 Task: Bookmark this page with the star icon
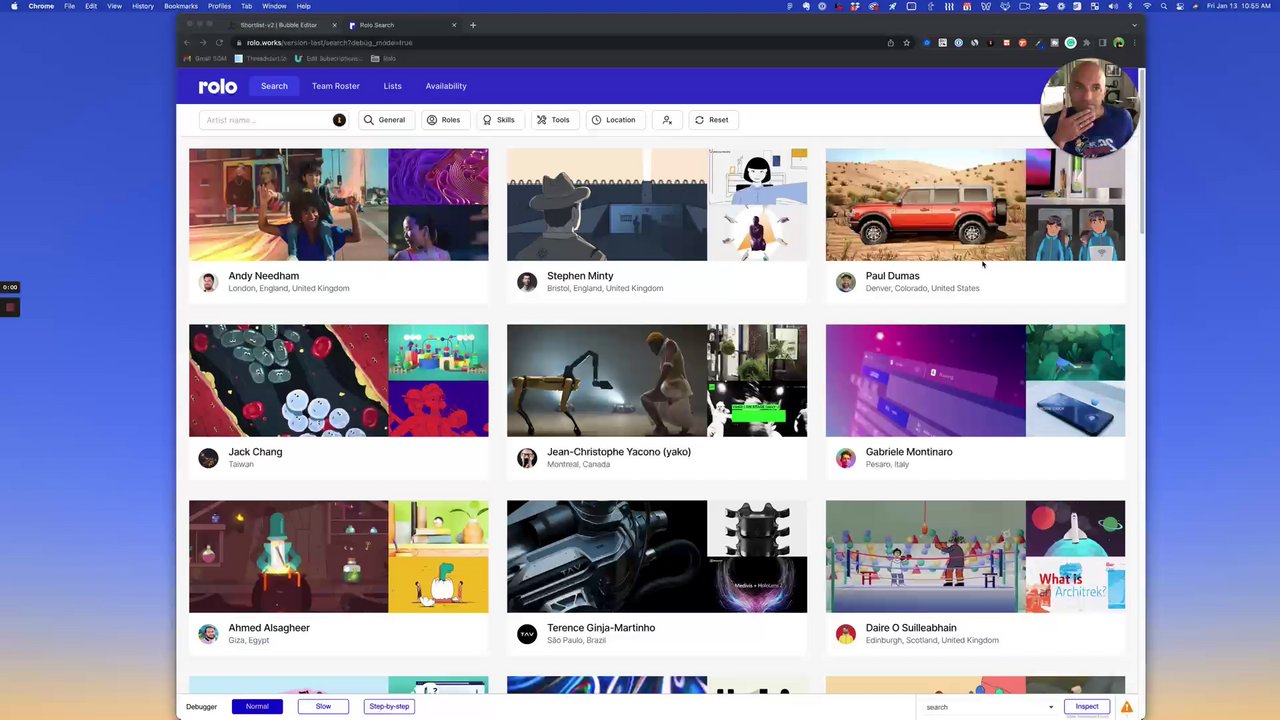pyautogui.click(x=907, y=43)
